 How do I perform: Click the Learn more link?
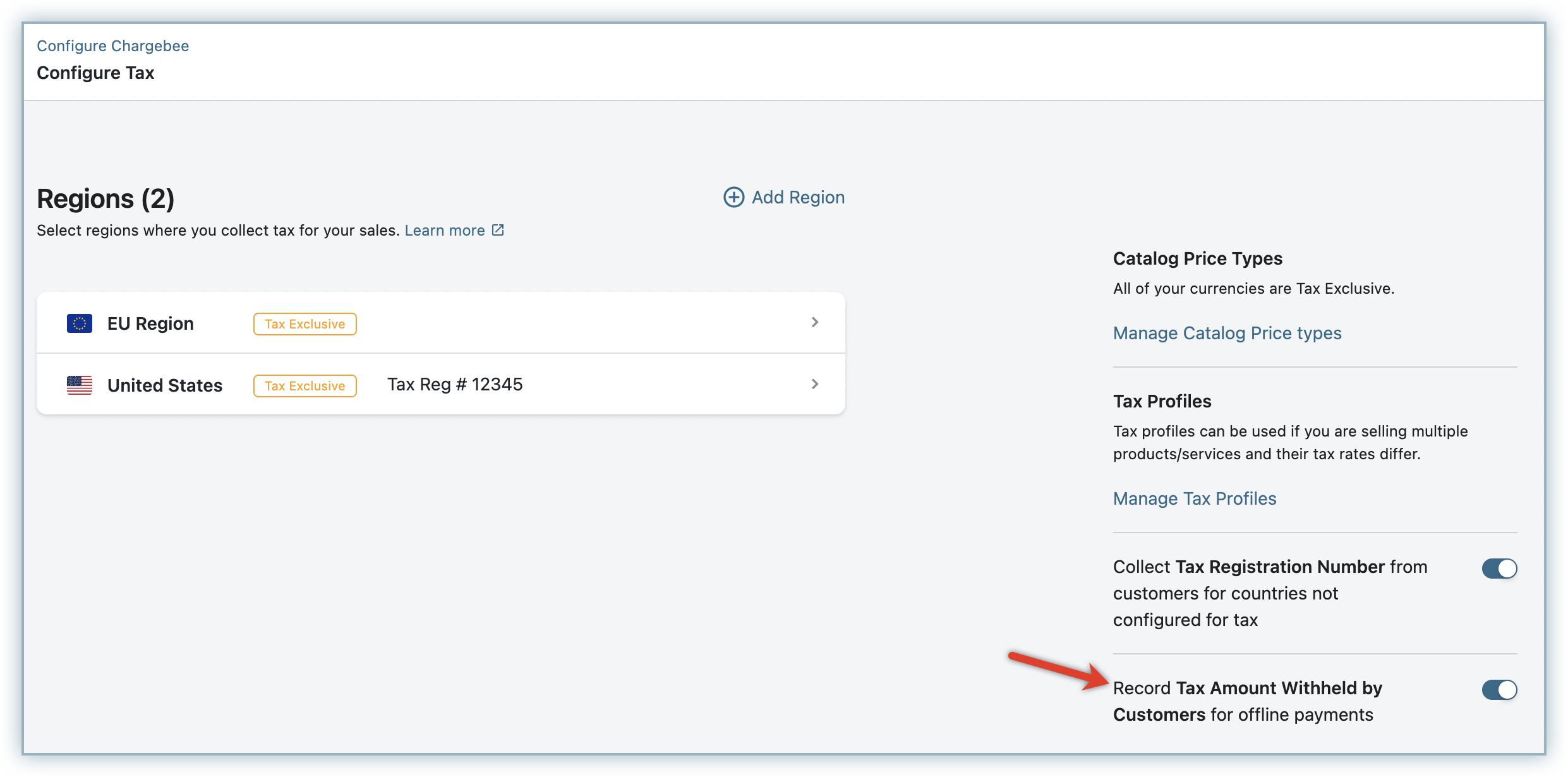[x=444, y=231]
